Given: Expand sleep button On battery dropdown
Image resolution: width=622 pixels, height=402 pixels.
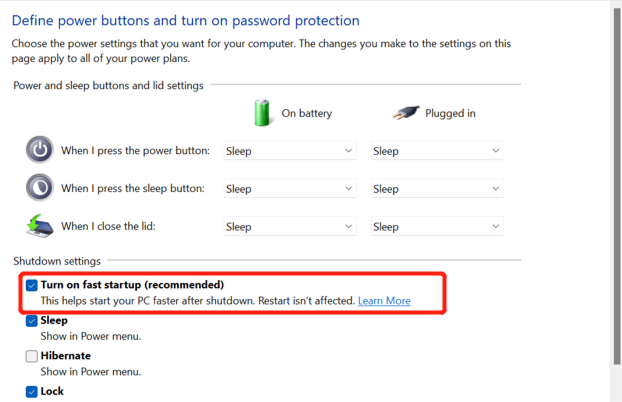Looking at the screenshot, I should tap(289, 189).
